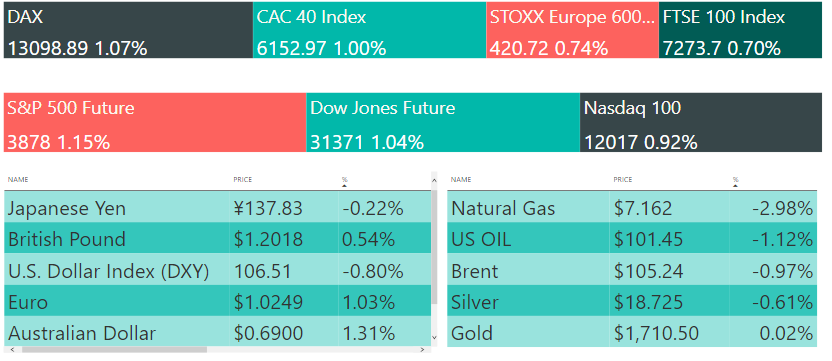Click the currency table horizontal scrollbar thumb

click(114, 350)
